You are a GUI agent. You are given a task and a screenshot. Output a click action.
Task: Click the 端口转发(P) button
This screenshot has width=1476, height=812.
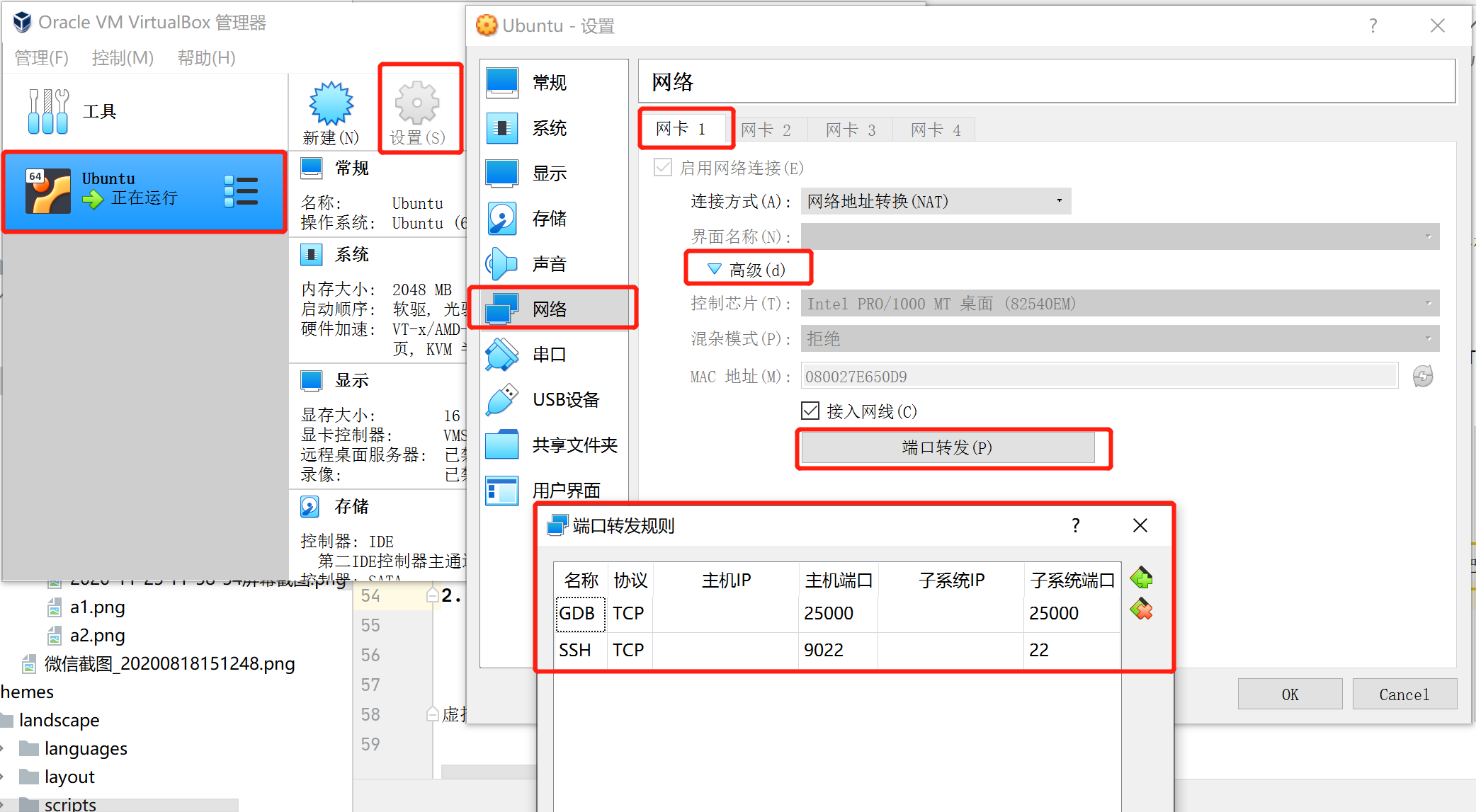tap(947, 447)
